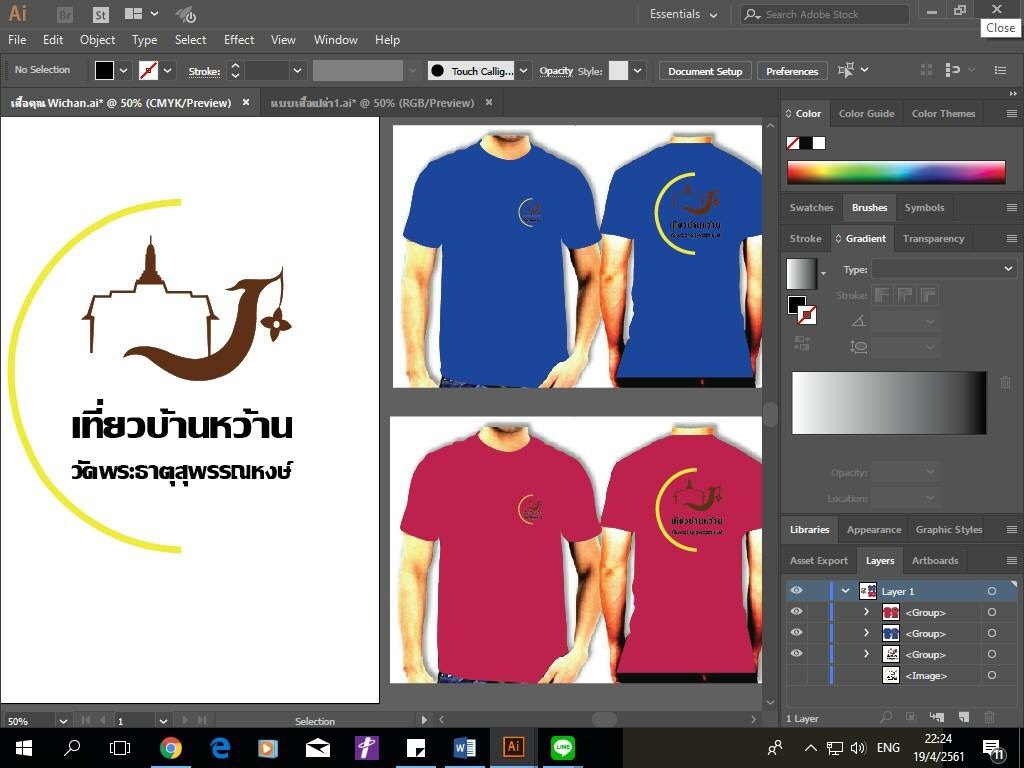Click the Line app in the taskbar

(x=563, y=747)
